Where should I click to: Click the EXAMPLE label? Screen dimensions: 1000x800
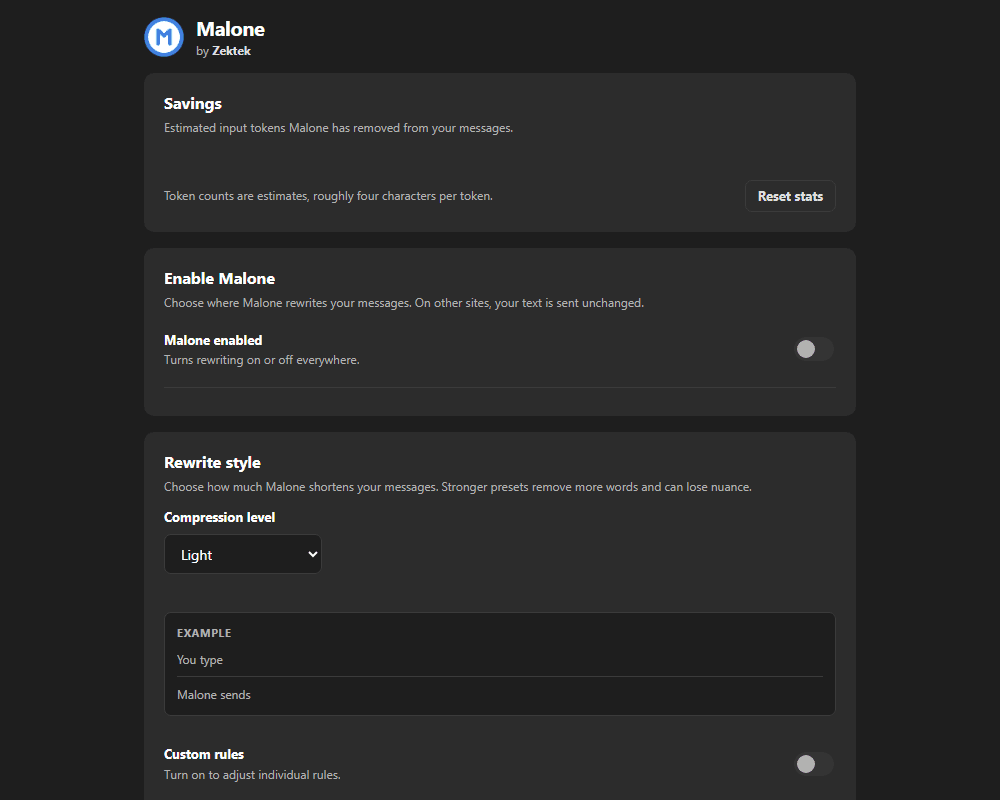tap(204, 633)
